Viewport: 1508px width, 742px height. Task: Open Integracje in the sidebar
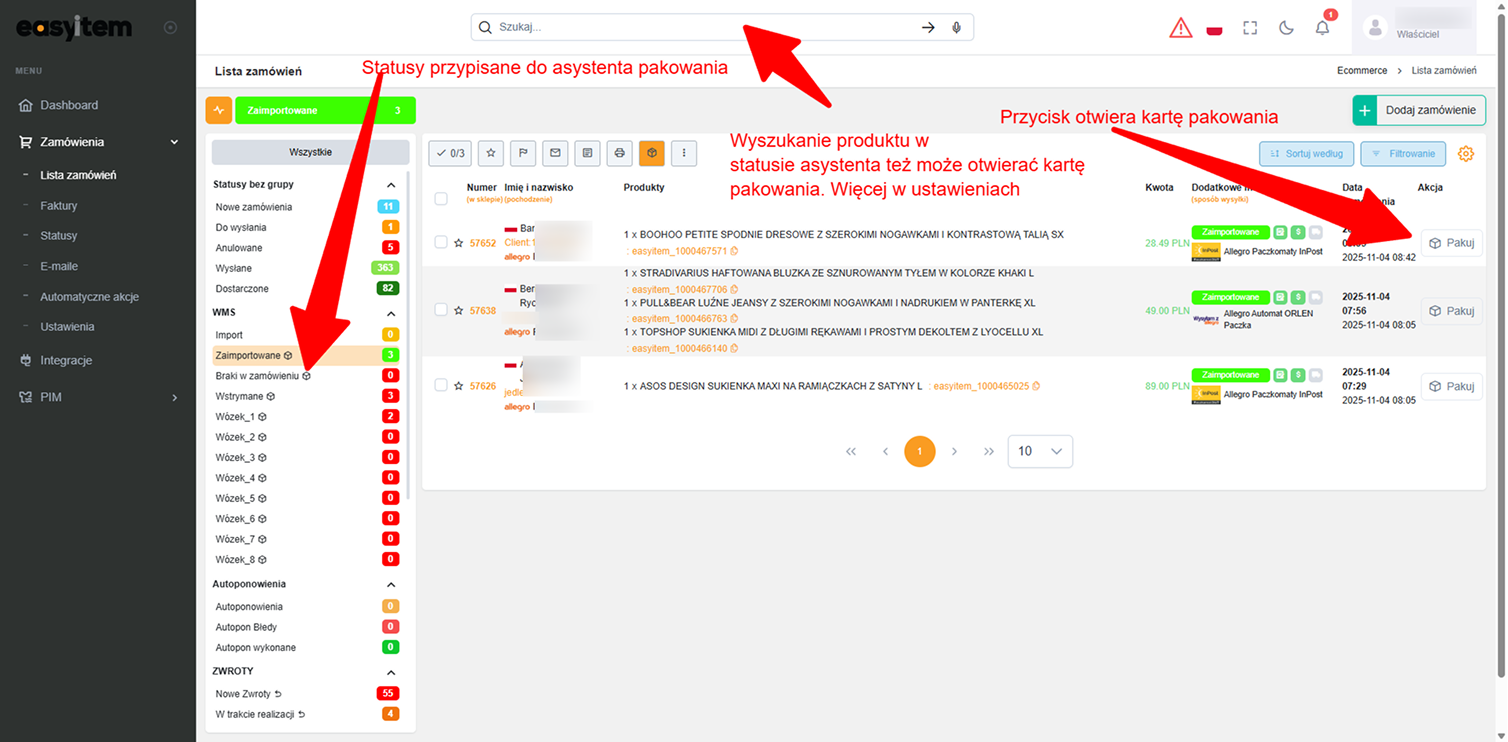(x=66, y=359)
